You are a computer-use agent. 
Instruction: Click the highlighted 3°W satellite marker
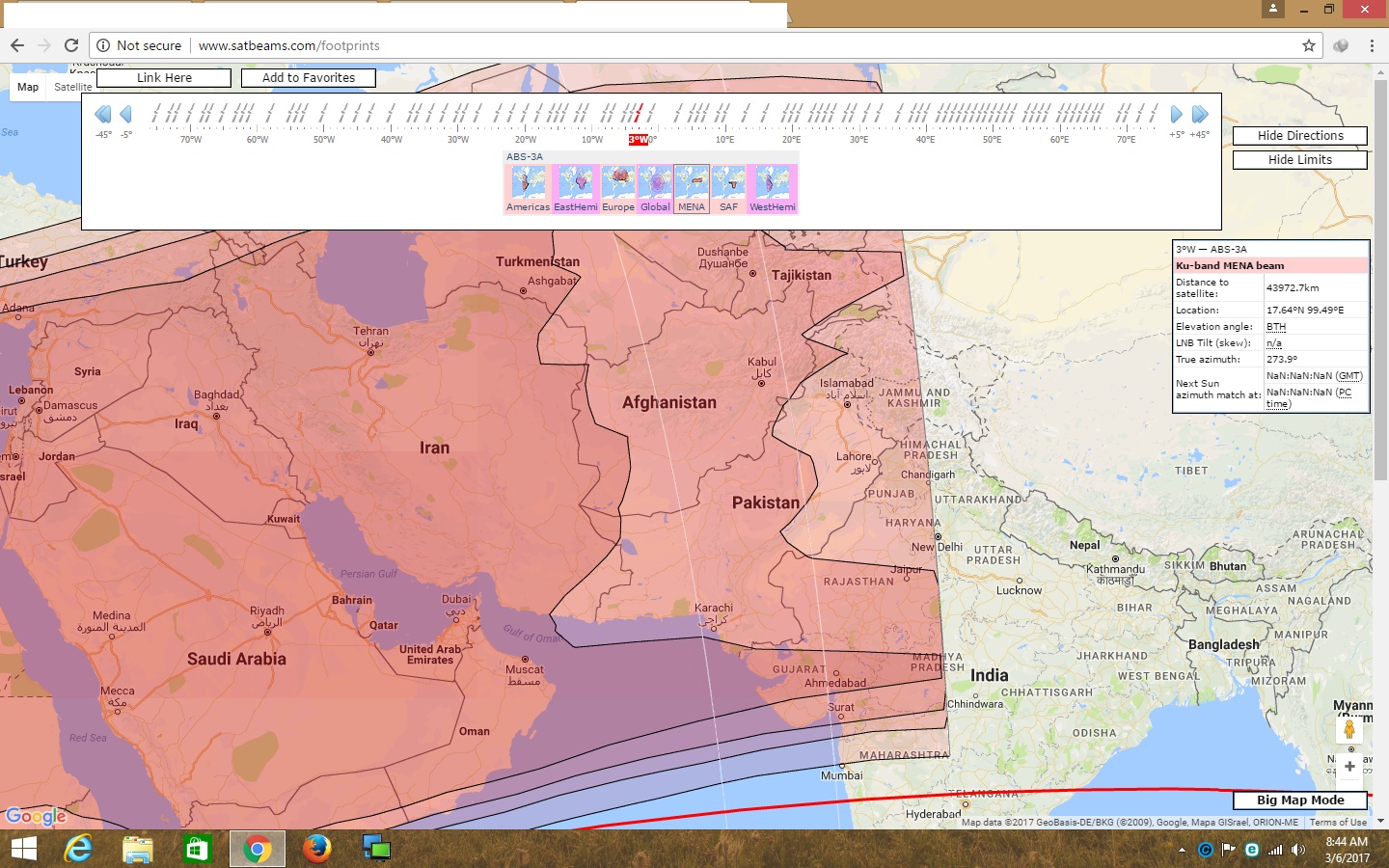(x=638, y=140)
